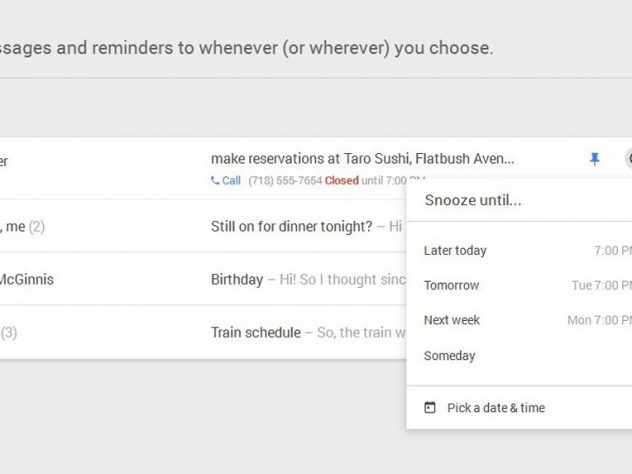Screen dimensions: 632x474
Task: Click the red Closed status text
Action: [x=341, y=181]
